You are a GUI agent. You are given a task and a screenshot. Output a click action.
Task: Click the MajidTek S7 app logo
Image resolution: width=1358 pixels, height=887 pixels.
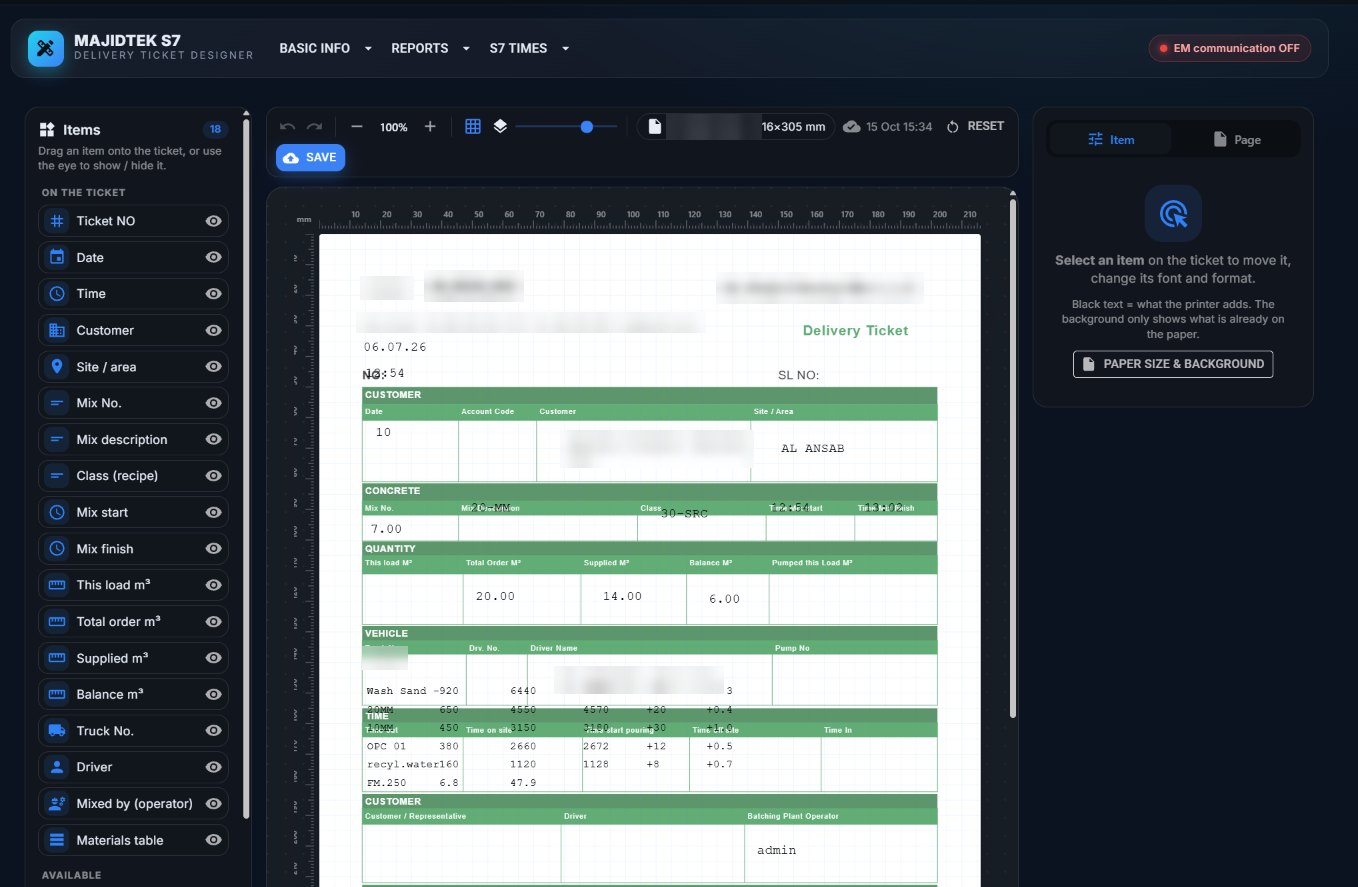(46, 48)
